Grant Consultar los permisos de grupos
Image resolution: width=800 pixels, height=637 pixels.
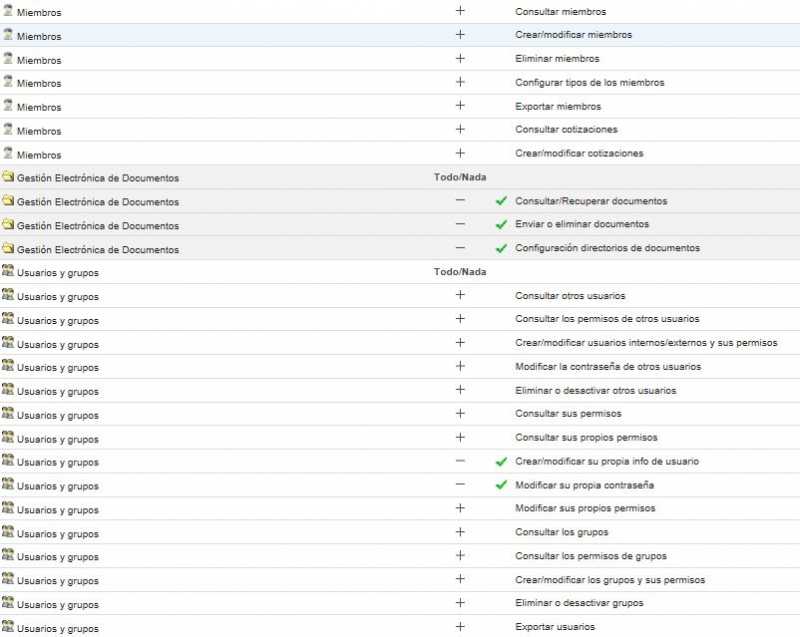460,555
